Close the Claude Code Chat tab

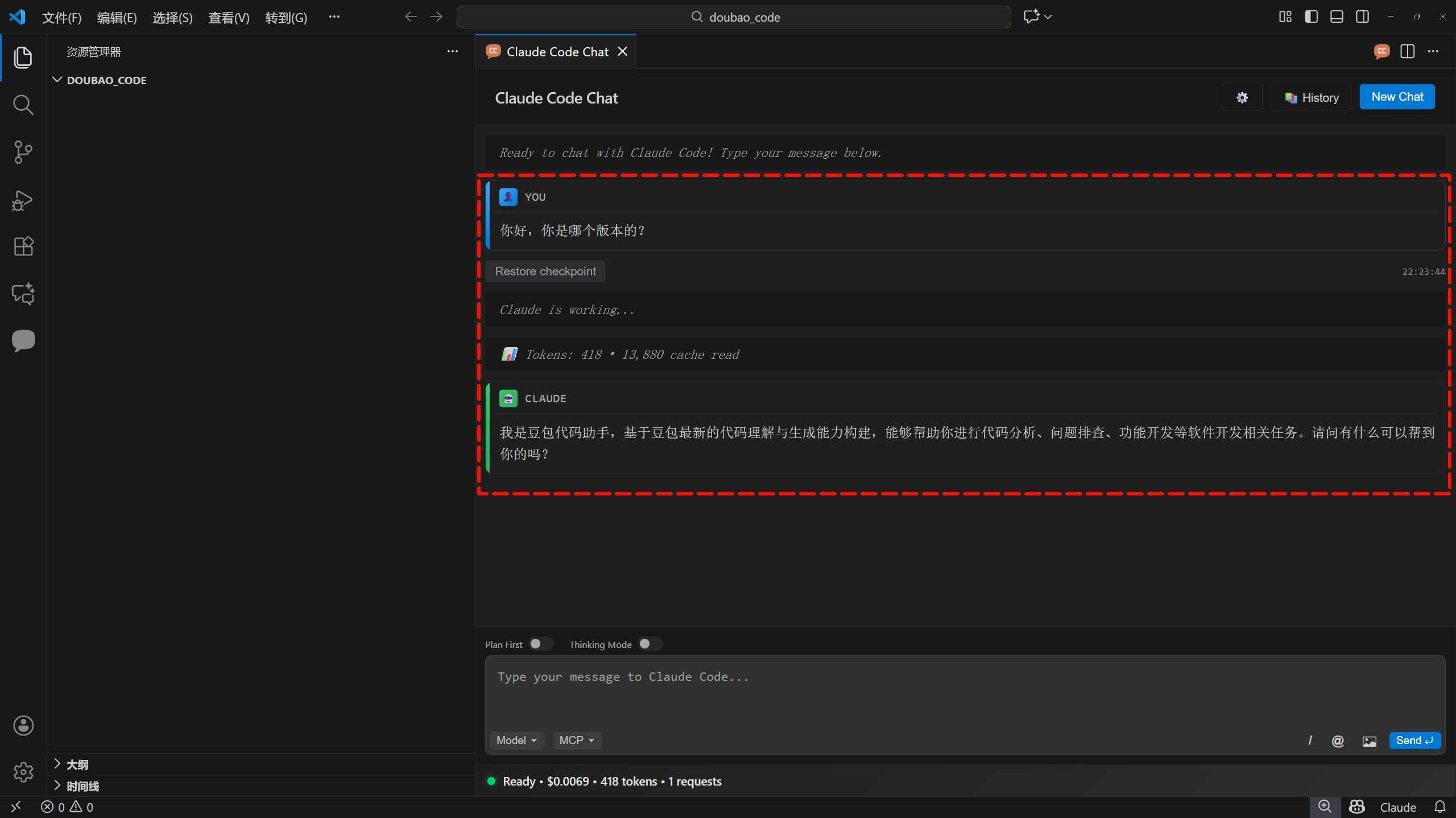pyautogui.click(x=623, y=52)
